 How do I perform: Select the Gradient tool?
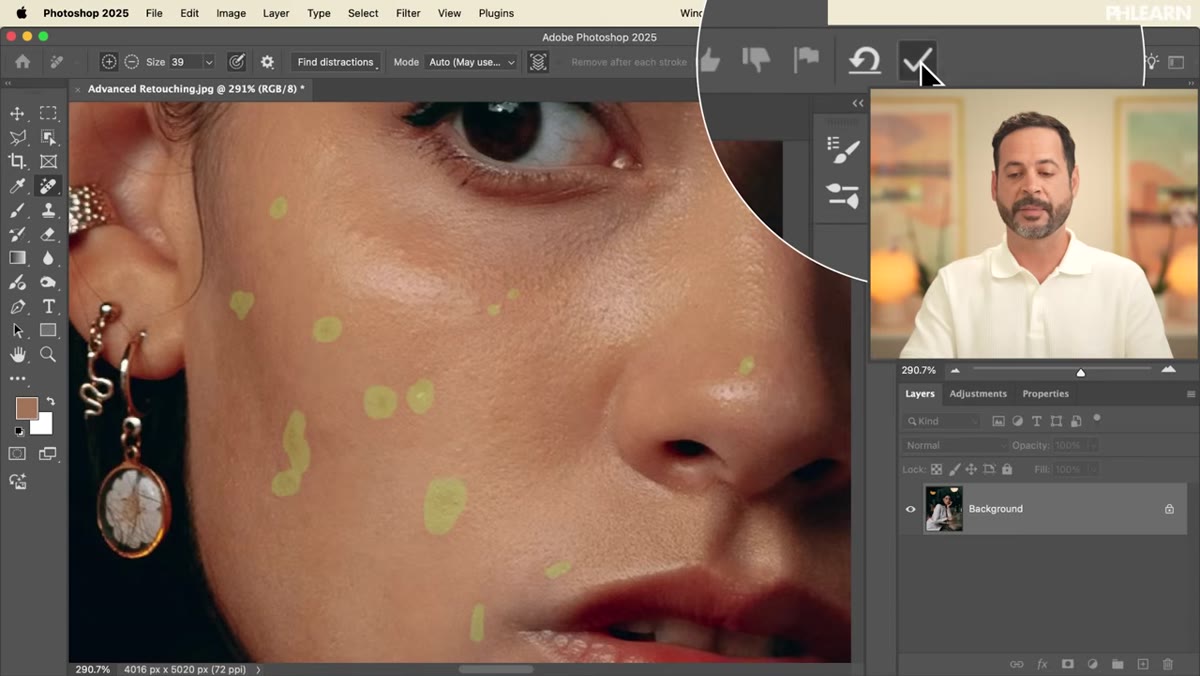(17, 258)
